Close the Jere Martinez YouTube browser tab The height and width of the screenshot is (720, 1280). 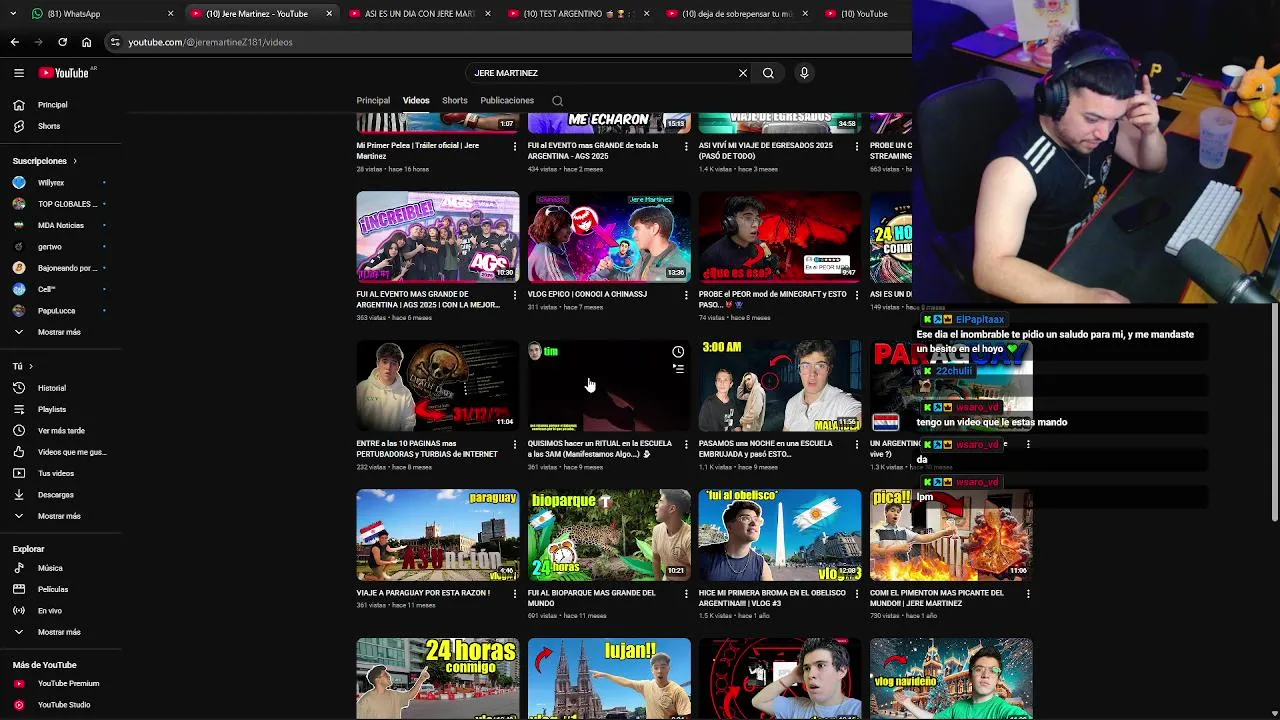click(329, 14)
